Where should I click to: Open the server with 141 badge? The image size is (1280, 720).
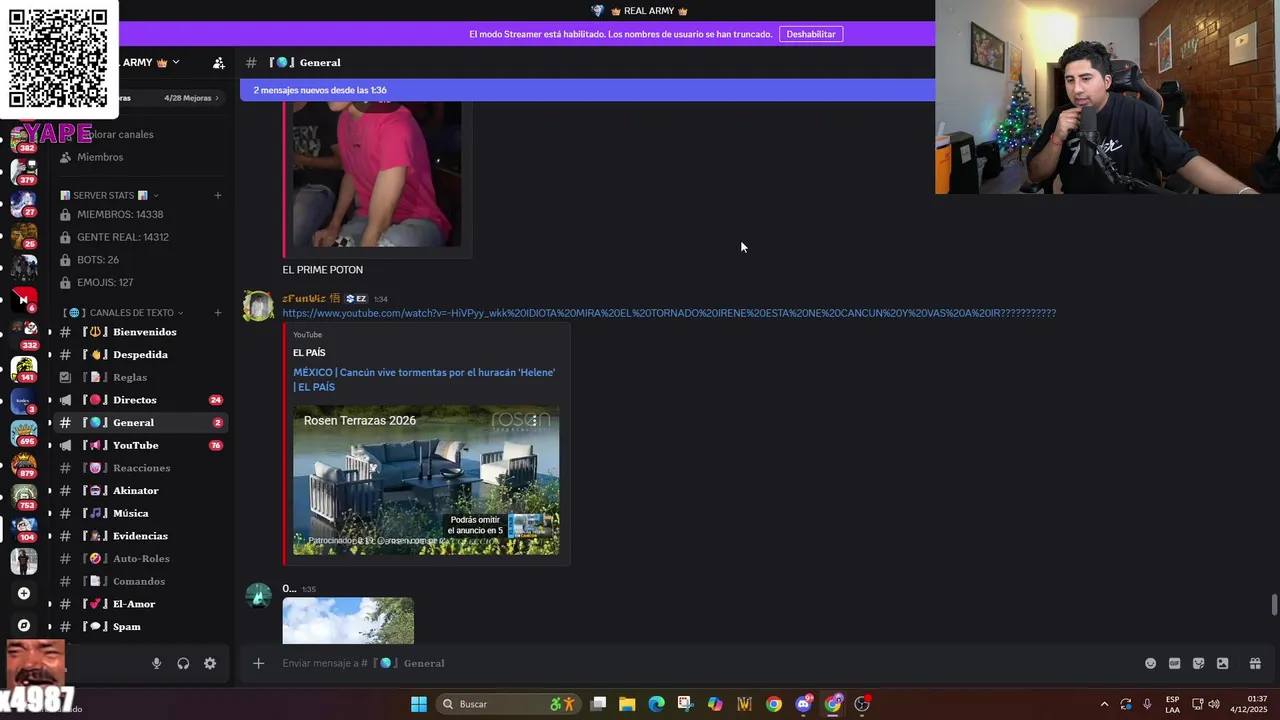coord(24,368)
